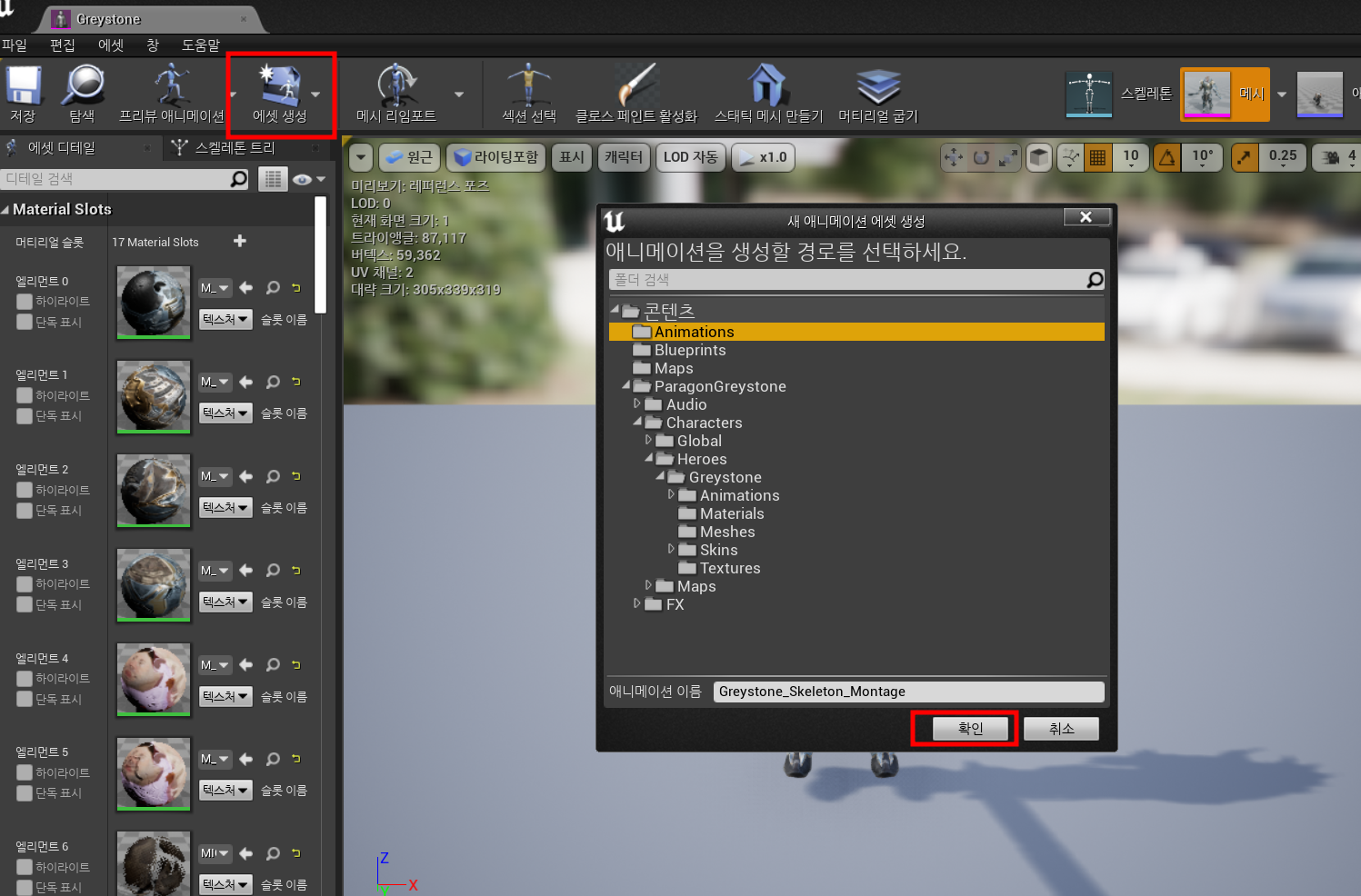Toggle scale snapping icon

[1246, 157]
